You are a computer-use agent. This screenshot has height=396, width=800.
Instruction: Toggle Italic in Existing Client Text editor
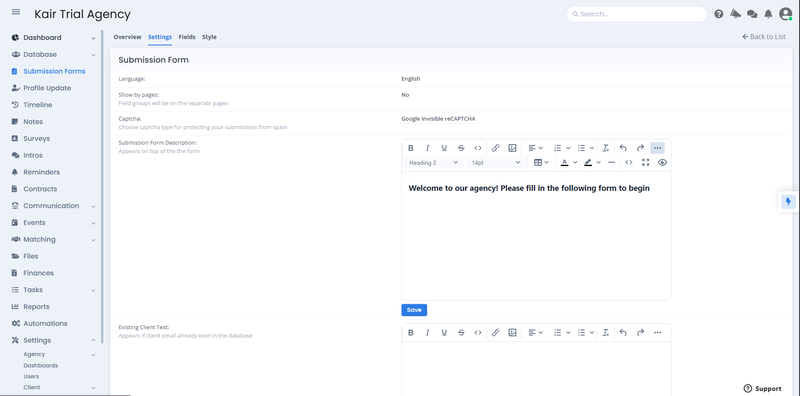(428, 333)
